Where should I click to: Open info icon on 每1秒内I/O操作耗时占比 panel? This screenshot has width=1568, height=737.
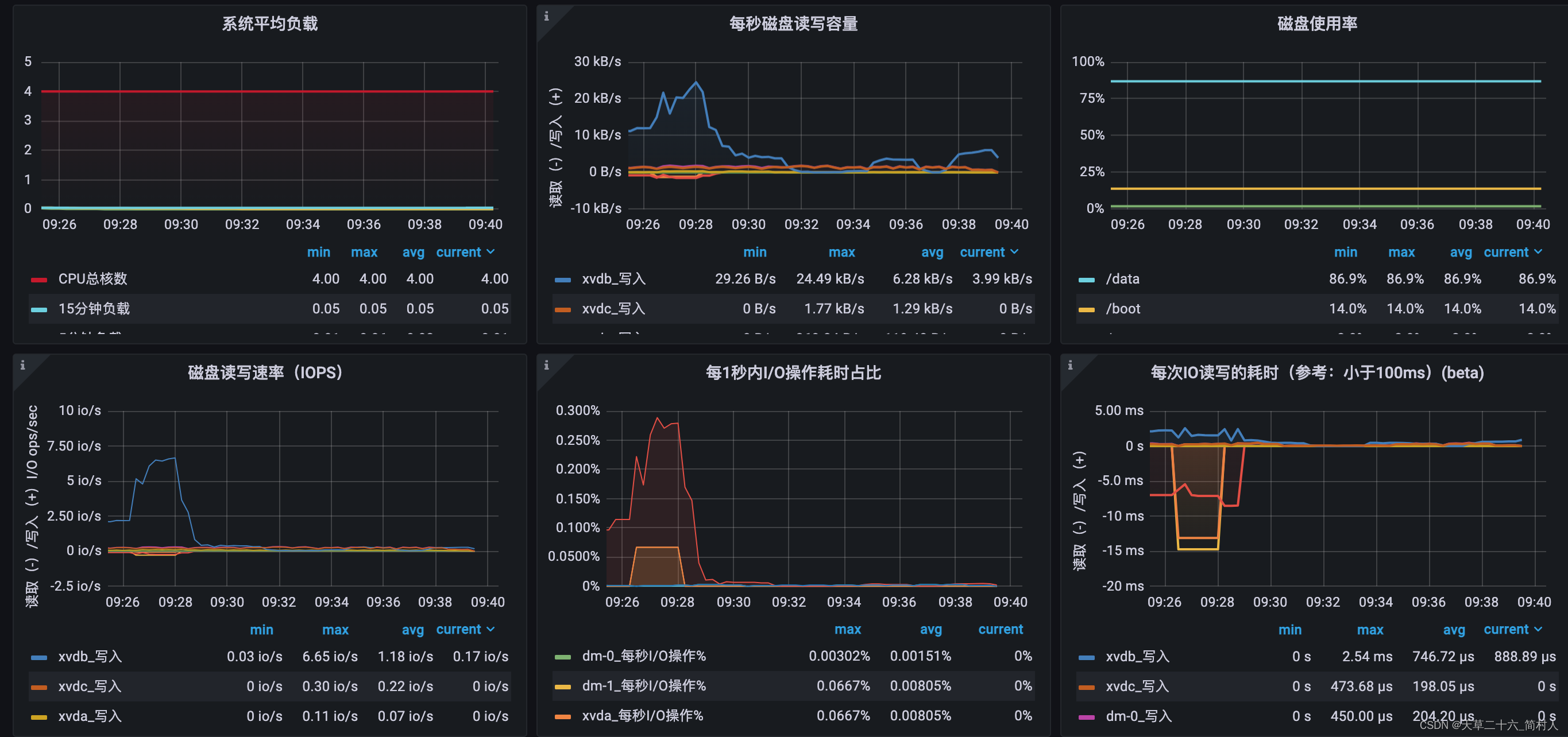coord(546,365)
